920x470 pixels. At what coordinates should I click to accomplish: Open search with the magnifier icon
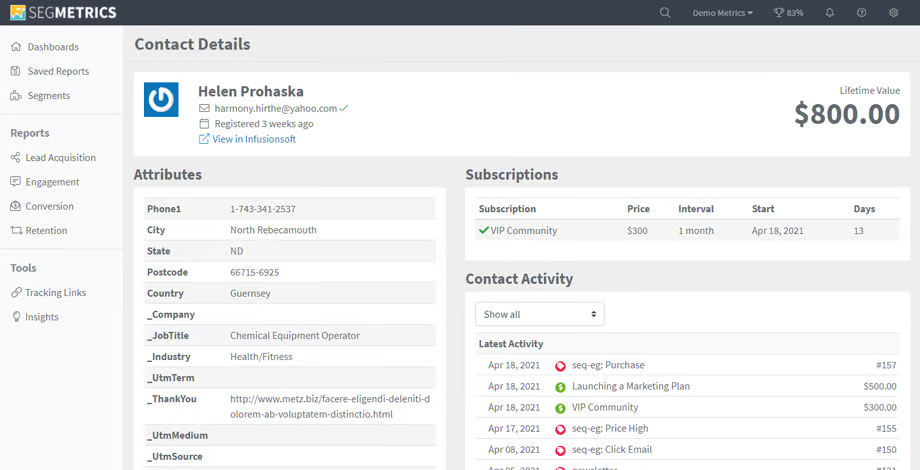coord(665,12)
